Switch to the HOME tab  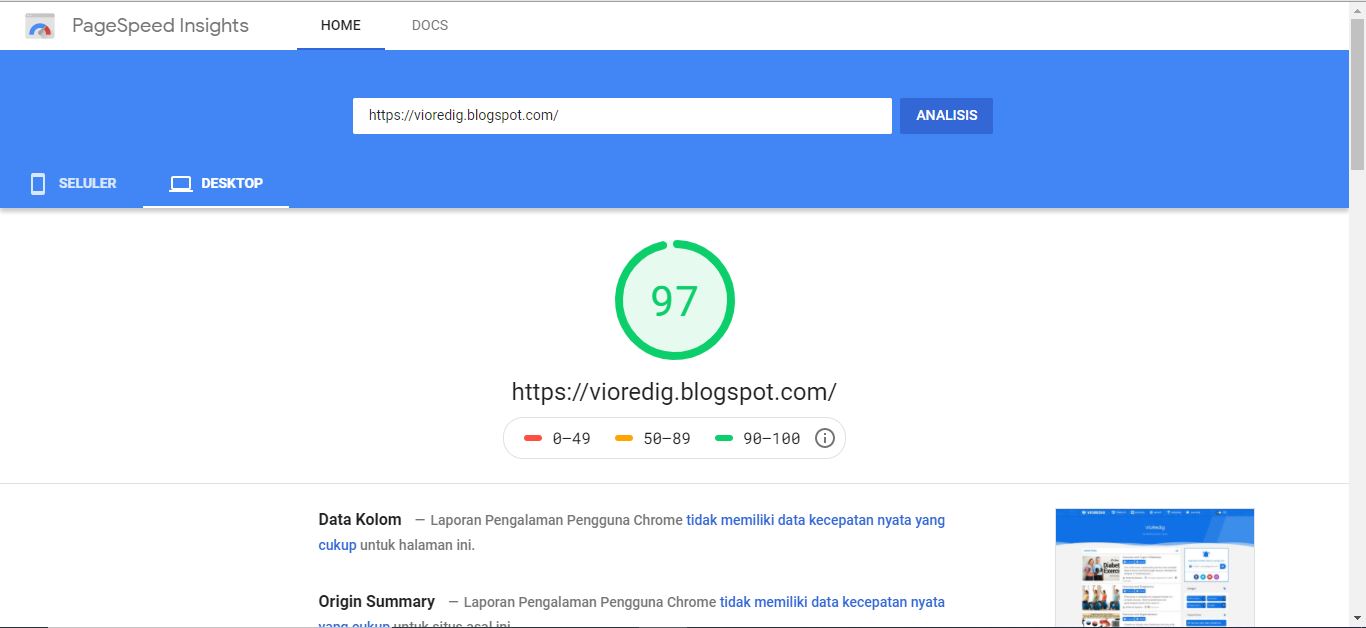pyautogui.click(x=341, y=25)
